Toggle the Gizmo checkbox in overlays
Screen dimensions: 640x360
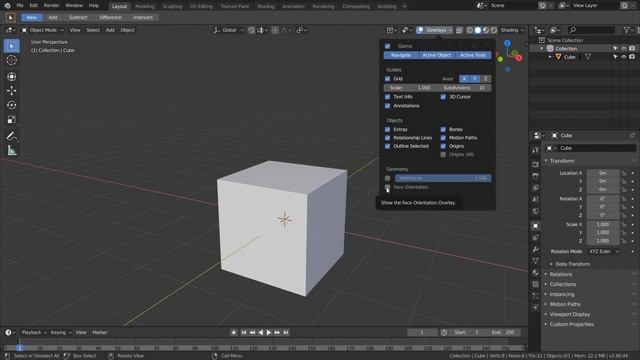coord(387,46)
